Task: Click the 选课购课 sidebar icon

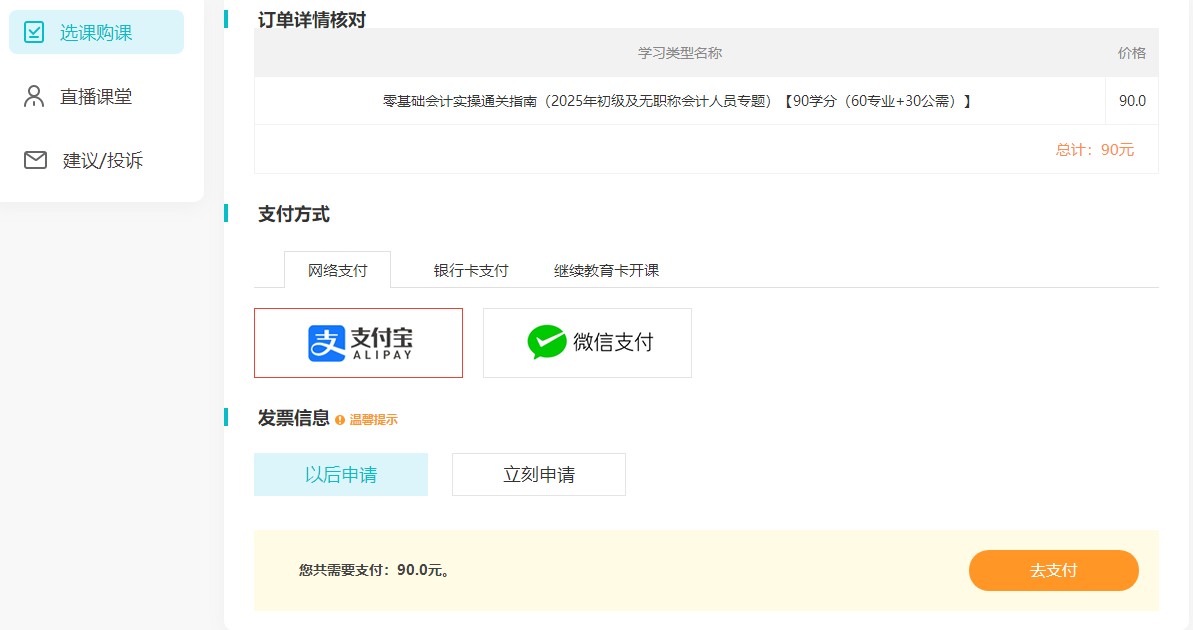Action: pos(34,31)
